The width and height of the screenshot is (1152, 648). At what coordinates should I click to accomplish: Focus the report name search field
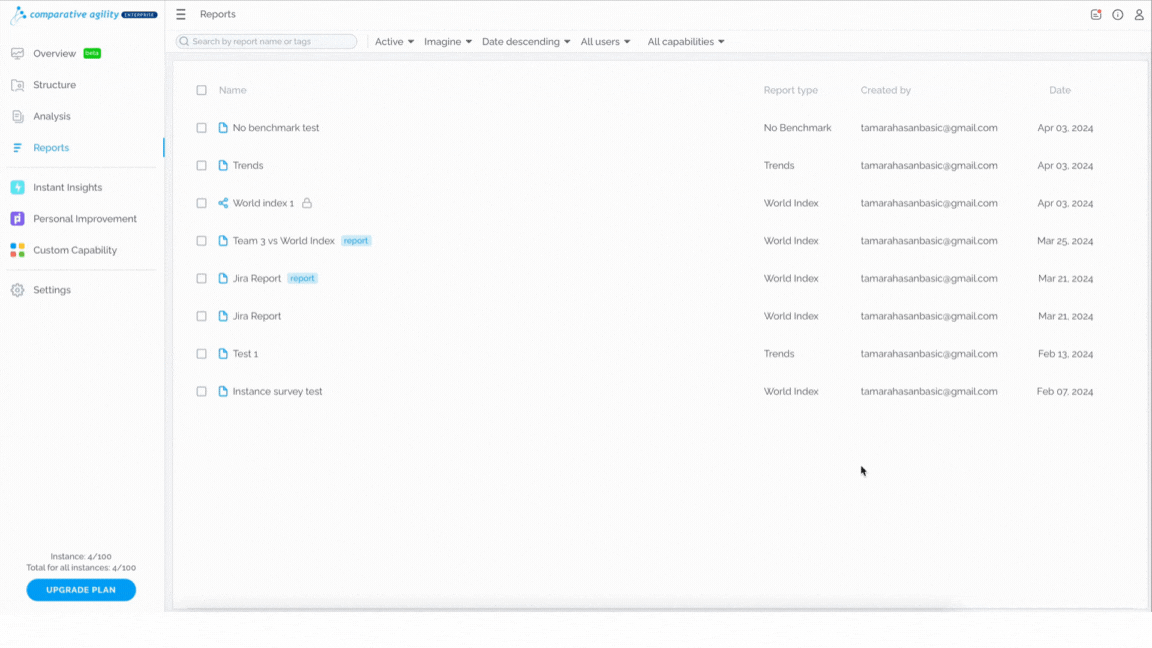(266, 42)
